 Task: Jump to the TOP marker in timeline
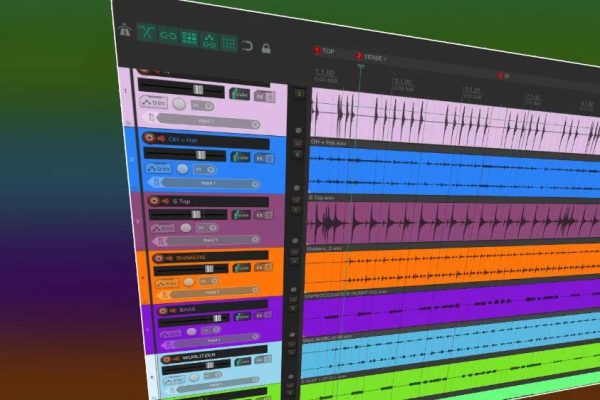pos(318,50)
